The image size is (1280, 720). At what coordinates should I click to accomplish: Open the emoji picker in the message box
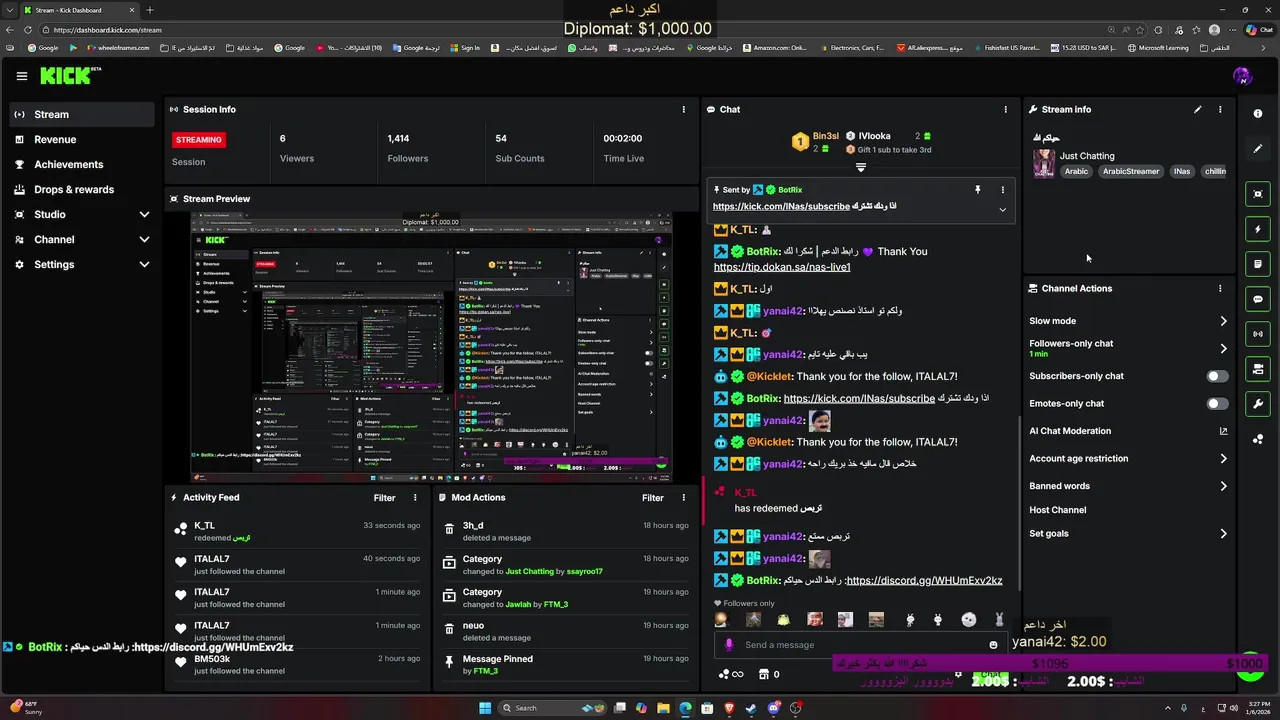pyautogui.click(x=993, y=645)
